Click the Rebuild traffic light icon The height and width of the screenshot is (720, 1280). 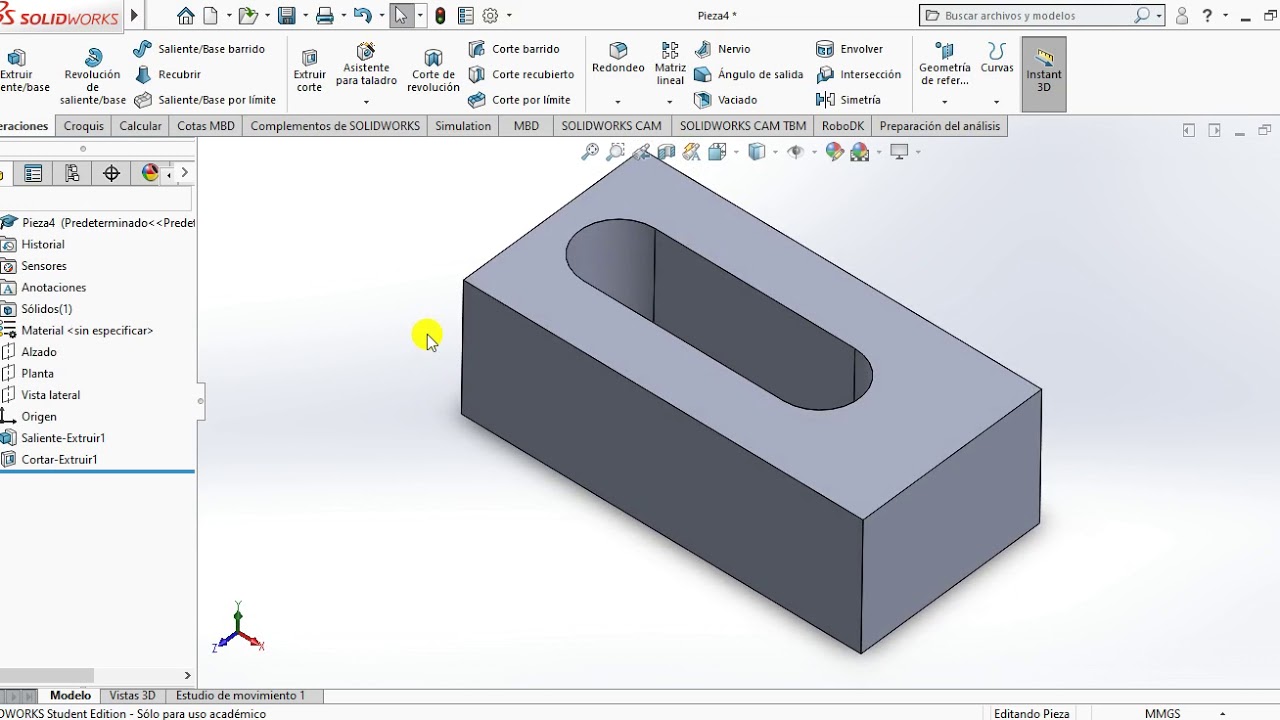point(440,16)
